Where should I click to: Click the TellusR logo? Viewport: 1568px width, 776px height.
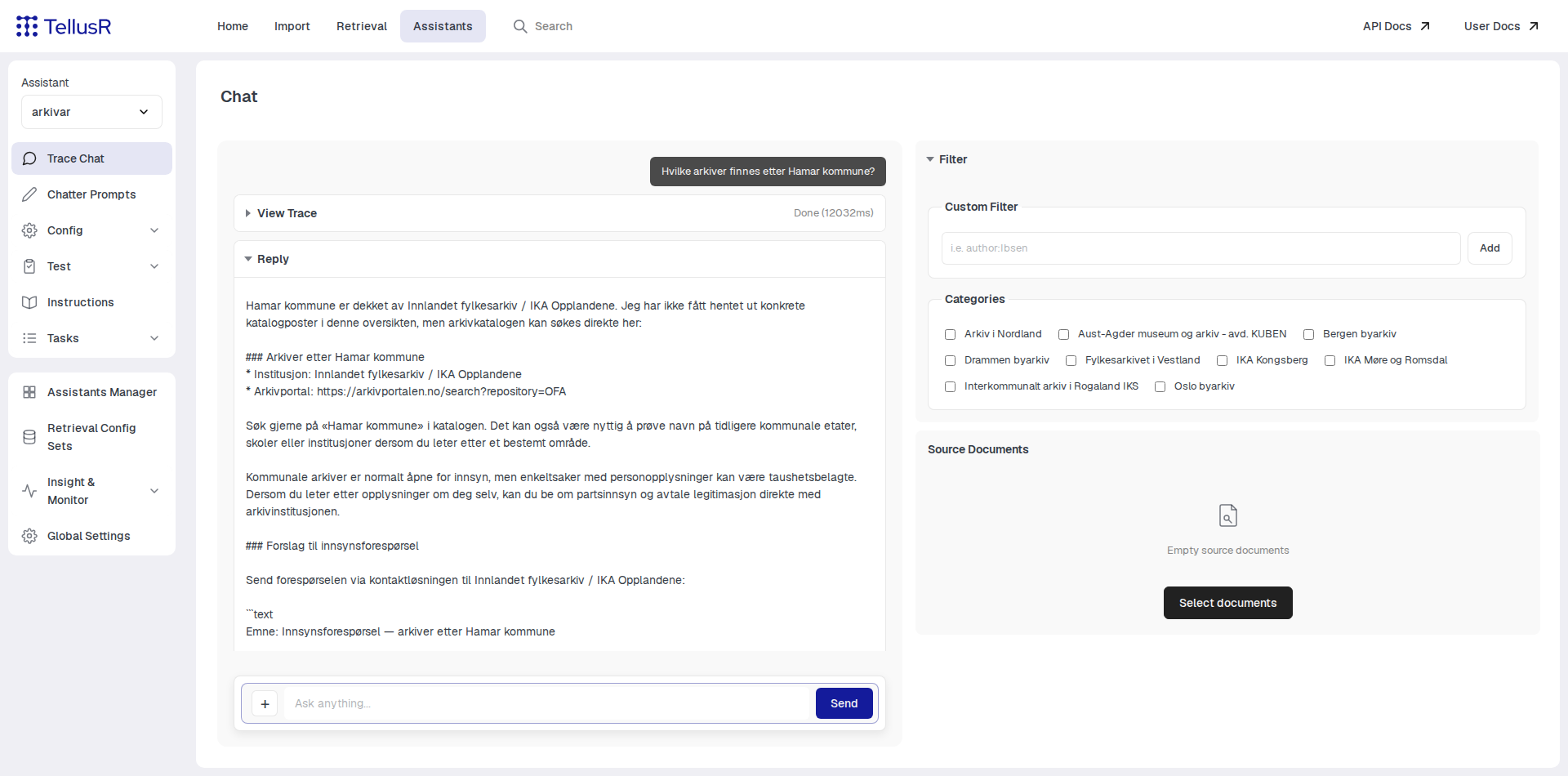(64, 26)
